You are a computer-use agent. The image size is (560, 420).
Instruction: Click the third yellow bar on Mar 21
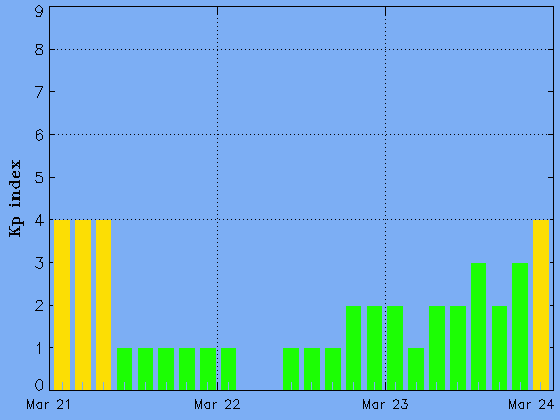click(x=104, y=305)
